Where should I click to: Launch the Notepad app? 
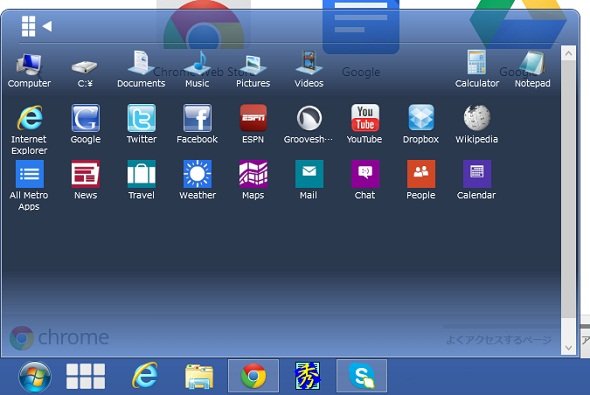pos(532,70)
